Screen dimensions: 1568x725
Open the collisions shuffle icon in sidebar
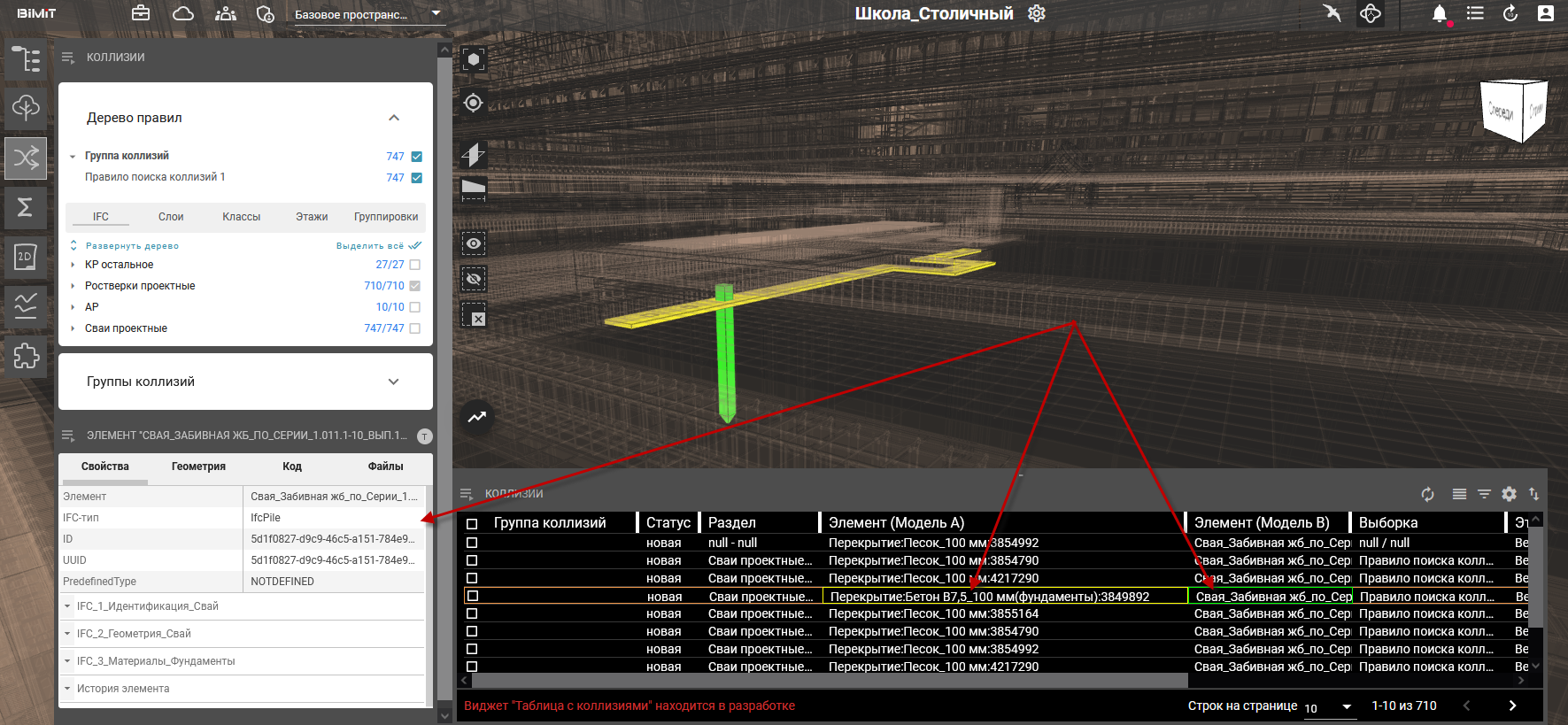pyautogui.click(x=26, y=158)
